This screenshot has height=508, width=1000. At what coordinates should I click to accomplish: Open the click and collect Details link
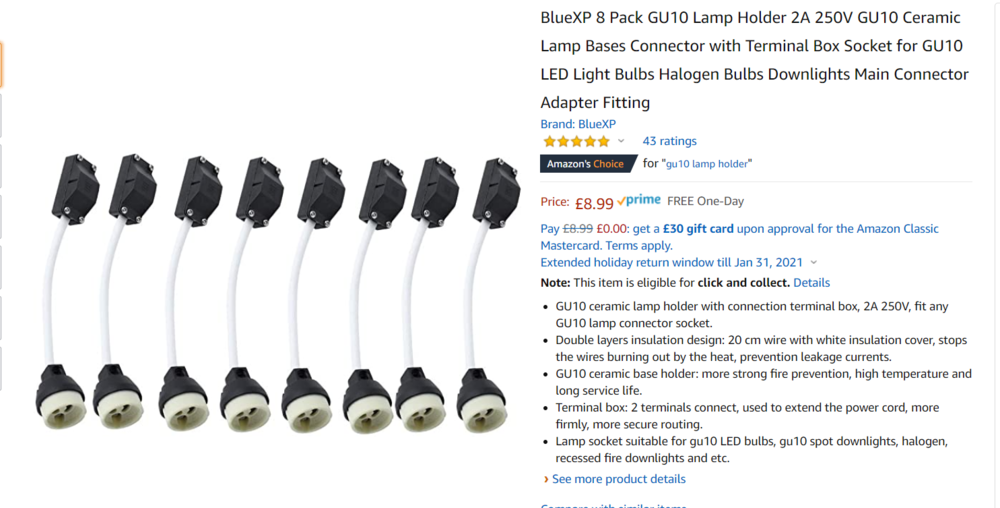(811, 283)
